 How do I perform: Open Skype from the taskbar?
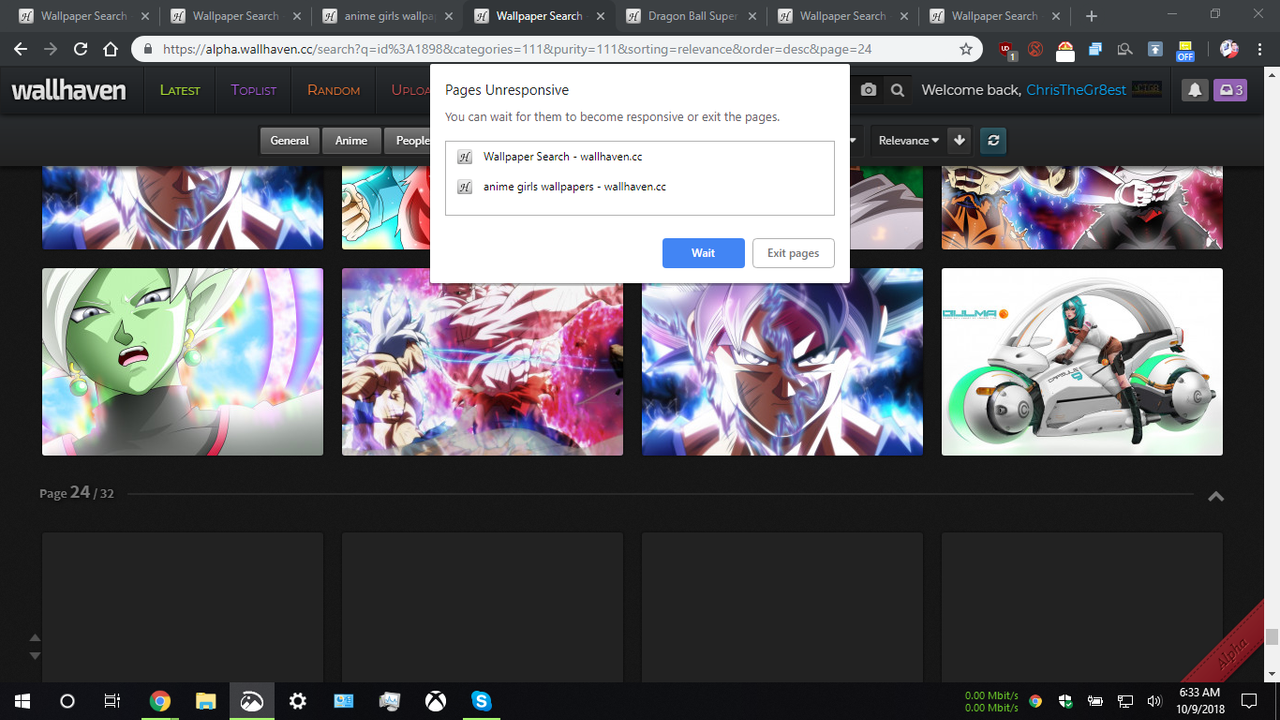tap(481, 701)
